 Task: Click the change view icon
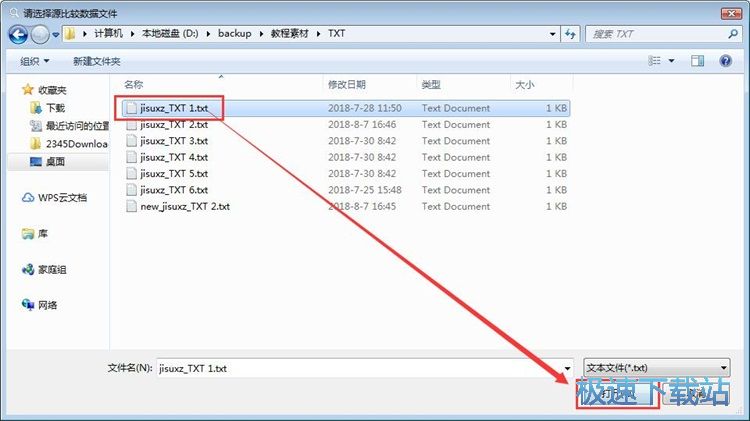[x=654, y=61]
